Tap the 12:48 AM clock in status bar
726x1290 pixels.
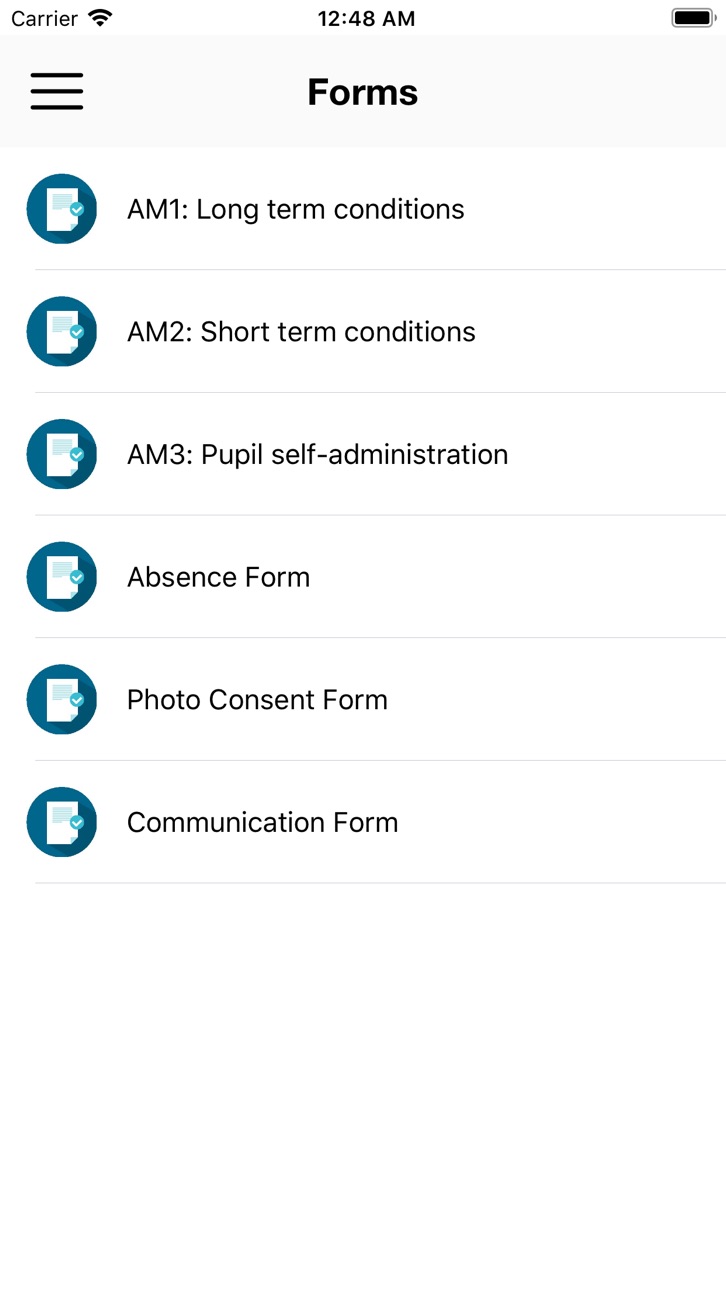tap(366, 18)
